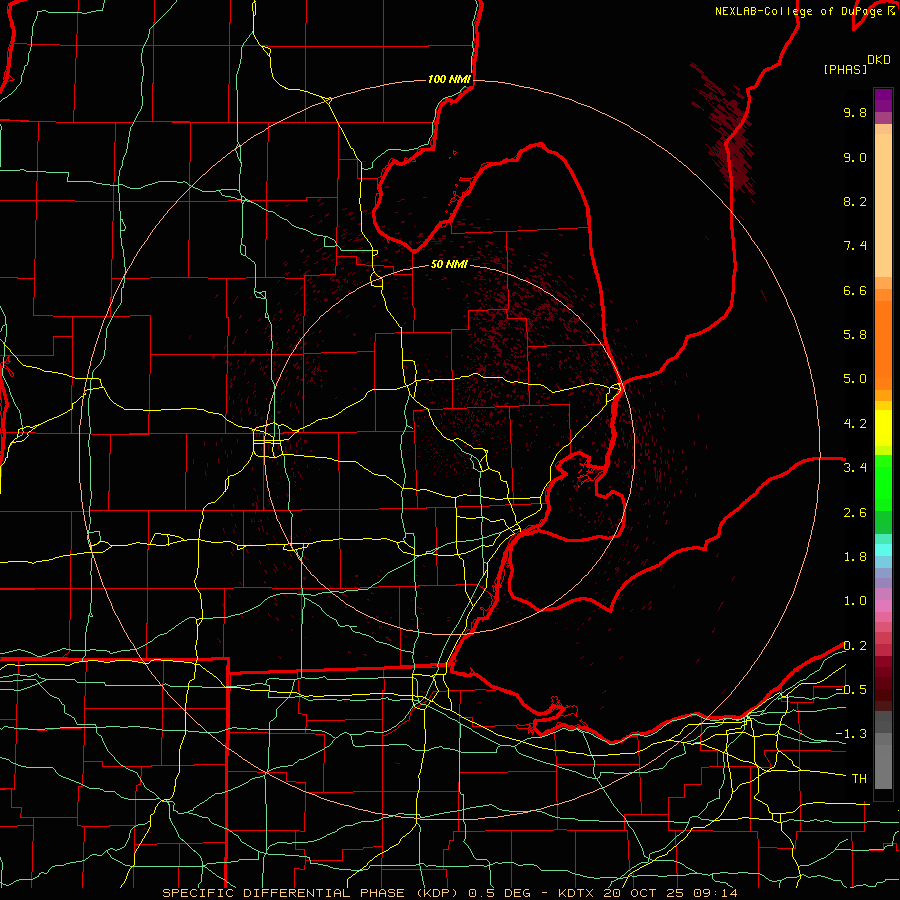Click the 3.4 value on the color scale

click(x=855, y=468)
